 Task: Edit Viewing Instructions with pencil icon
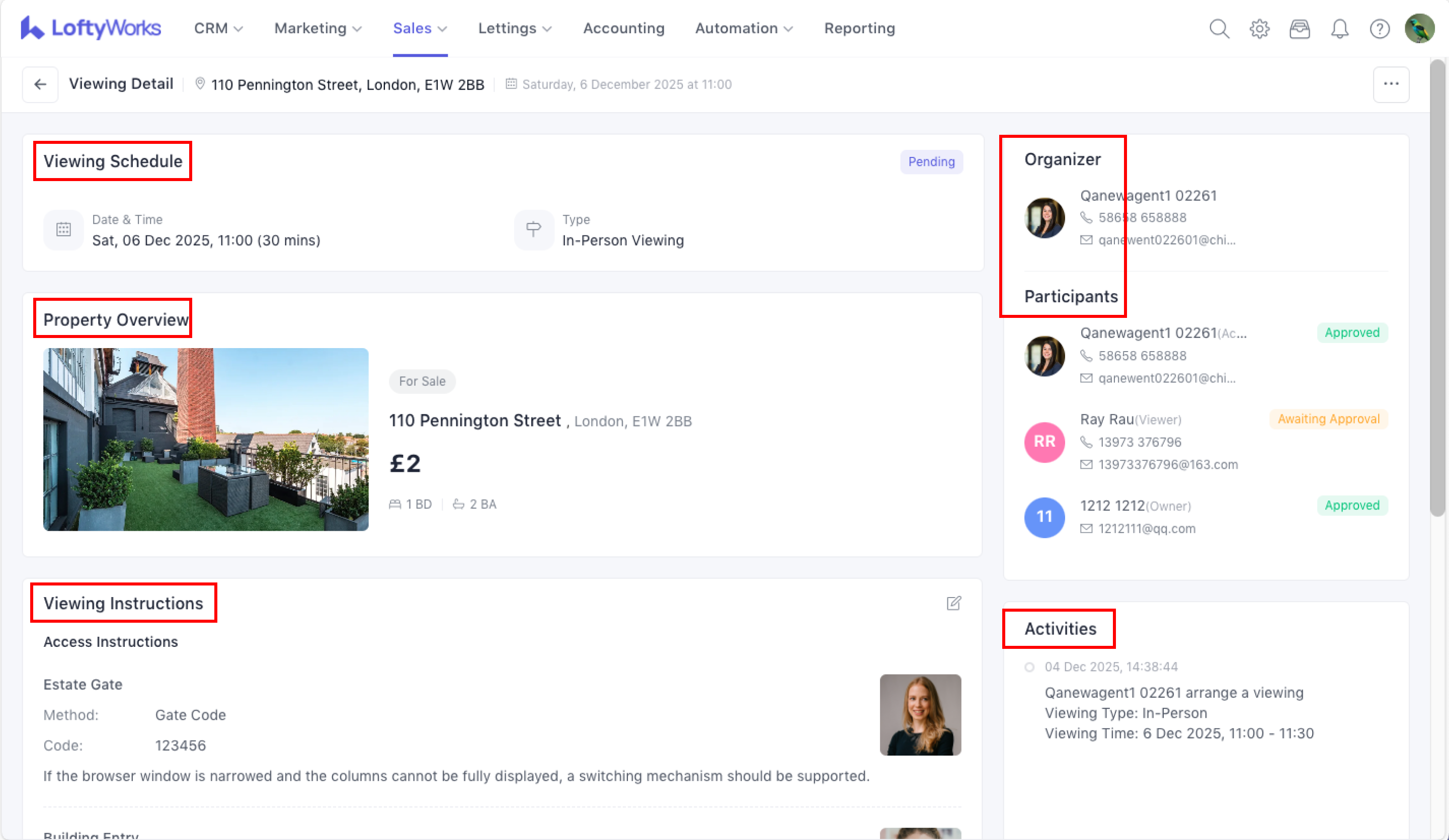(x=953, y=603)
